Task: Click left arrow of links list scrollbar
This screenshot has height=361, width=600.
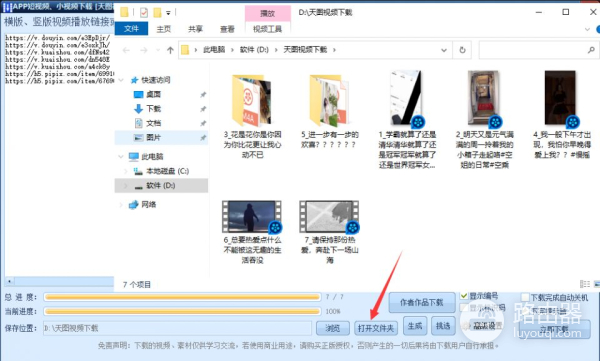Action: click(x=9, y=281)
